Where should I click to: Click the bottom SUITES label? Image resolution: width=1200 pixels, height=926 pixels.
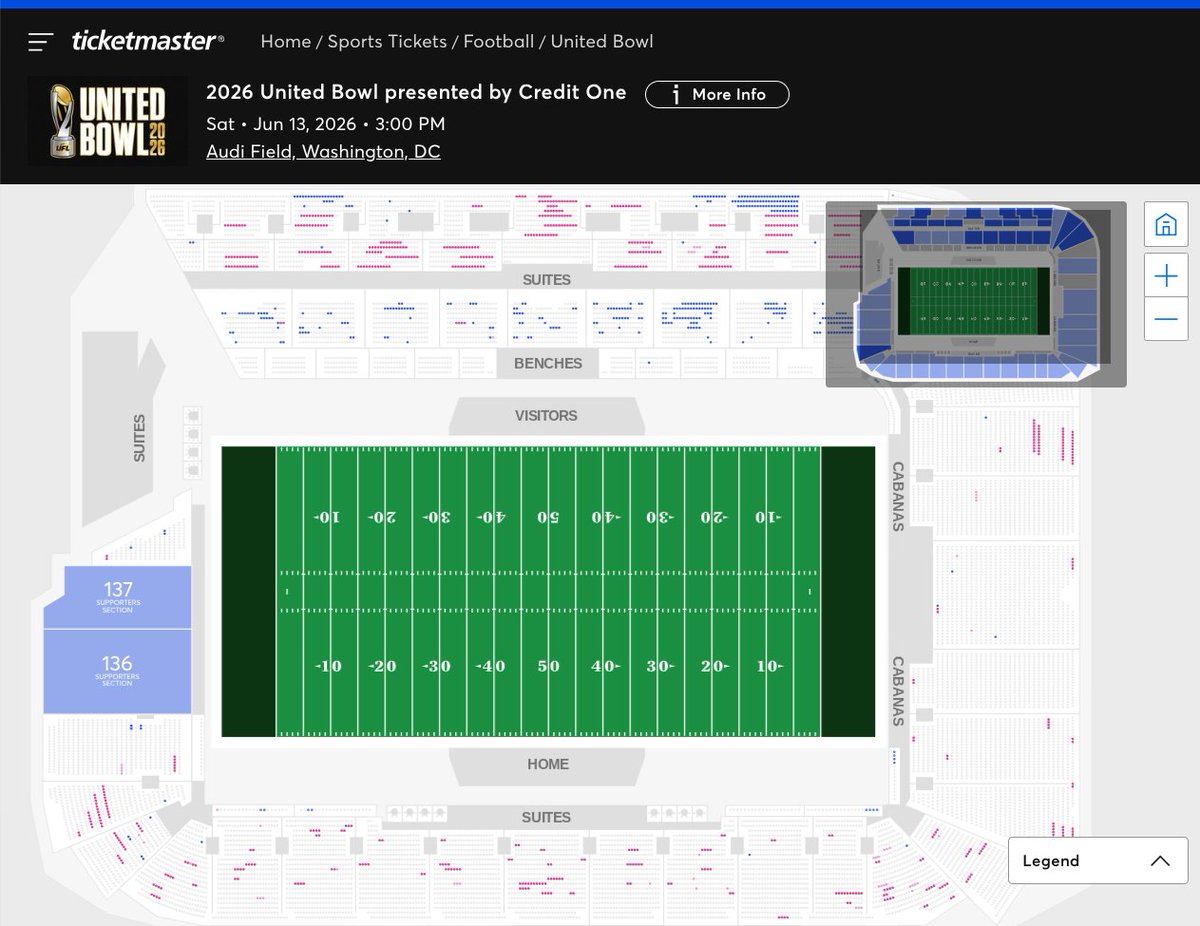(546, 817)
